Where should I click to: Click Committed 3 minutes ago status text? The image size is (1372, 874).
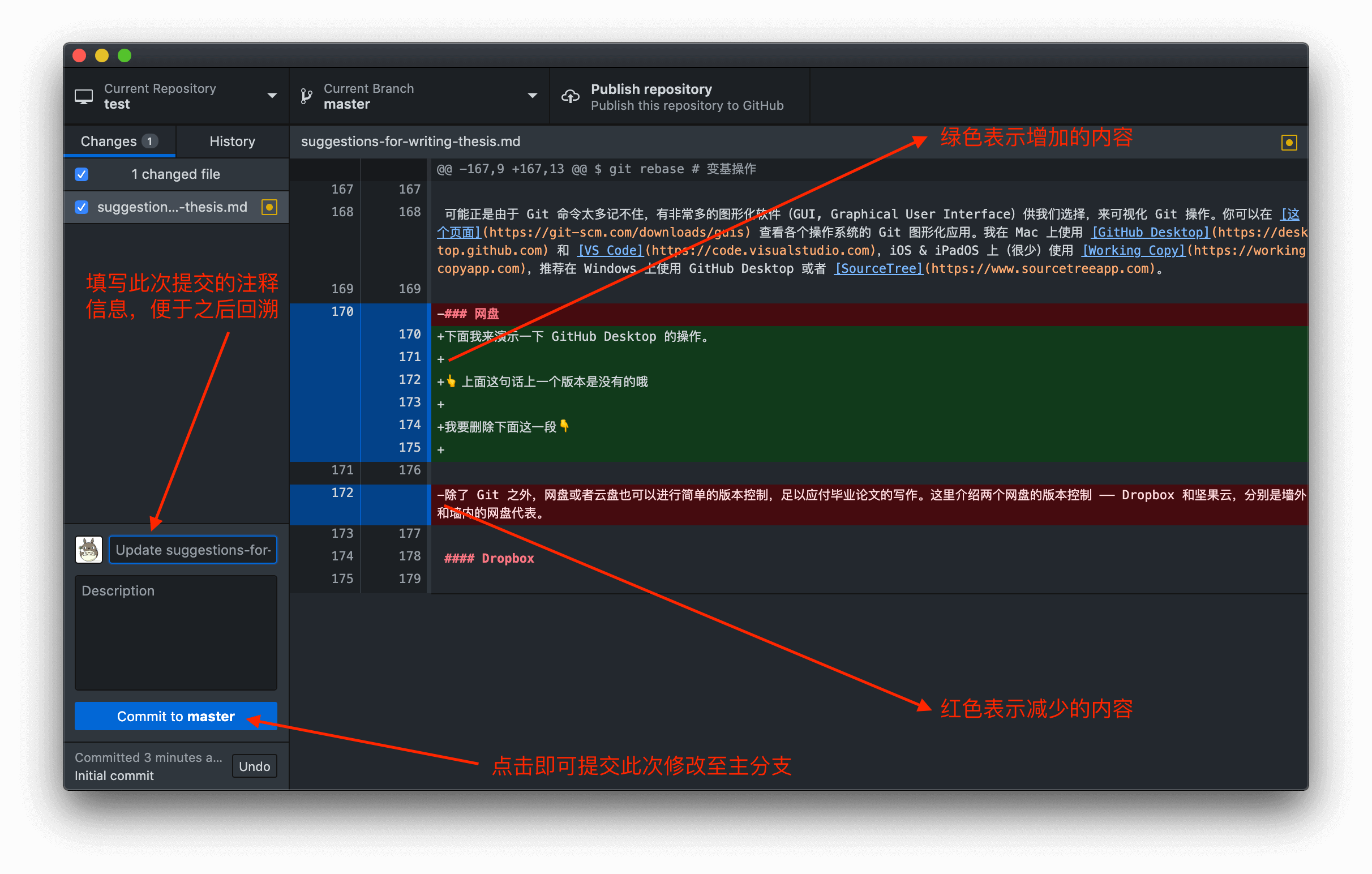pos(148,757)
